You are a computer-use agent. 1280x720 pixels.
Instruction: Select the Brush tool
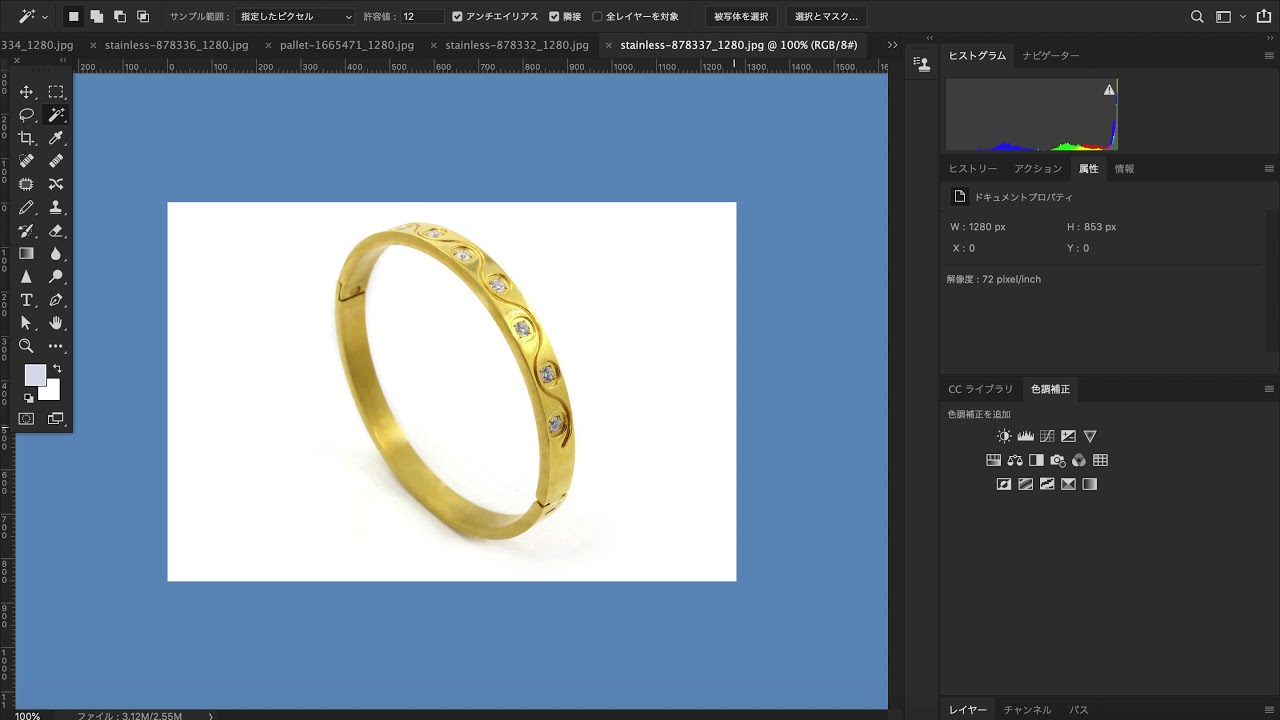pyautogui.click(x=27, y=207)
